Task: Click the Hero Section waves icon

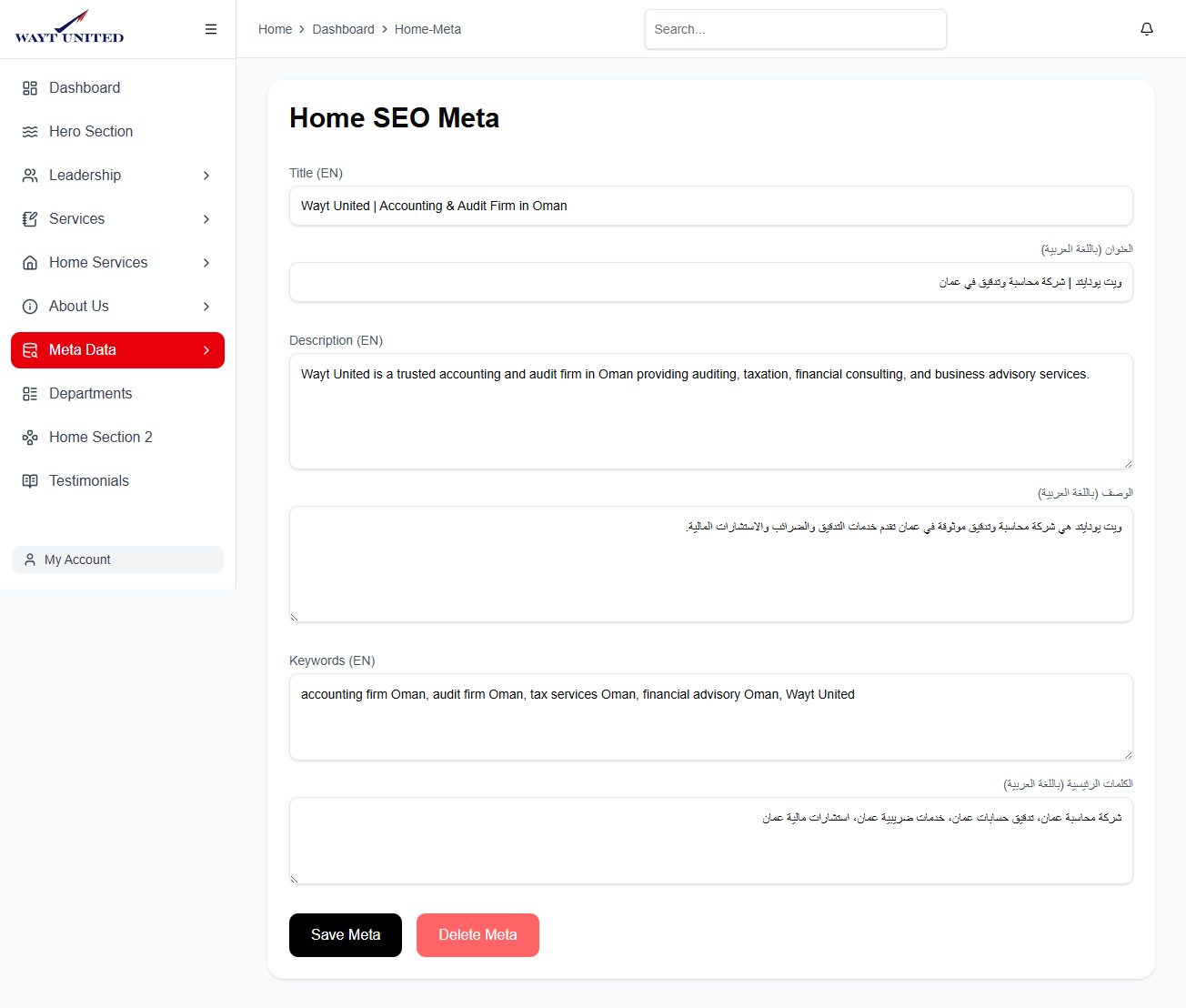Action: pos(30,132)
